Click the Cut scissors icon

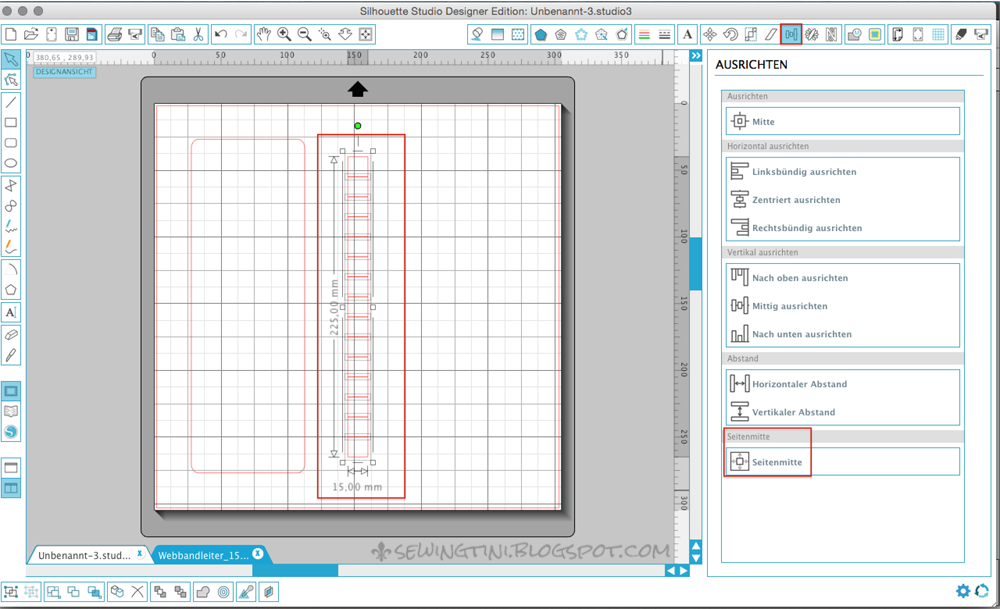pyautogui.click(x=198, y=34)
